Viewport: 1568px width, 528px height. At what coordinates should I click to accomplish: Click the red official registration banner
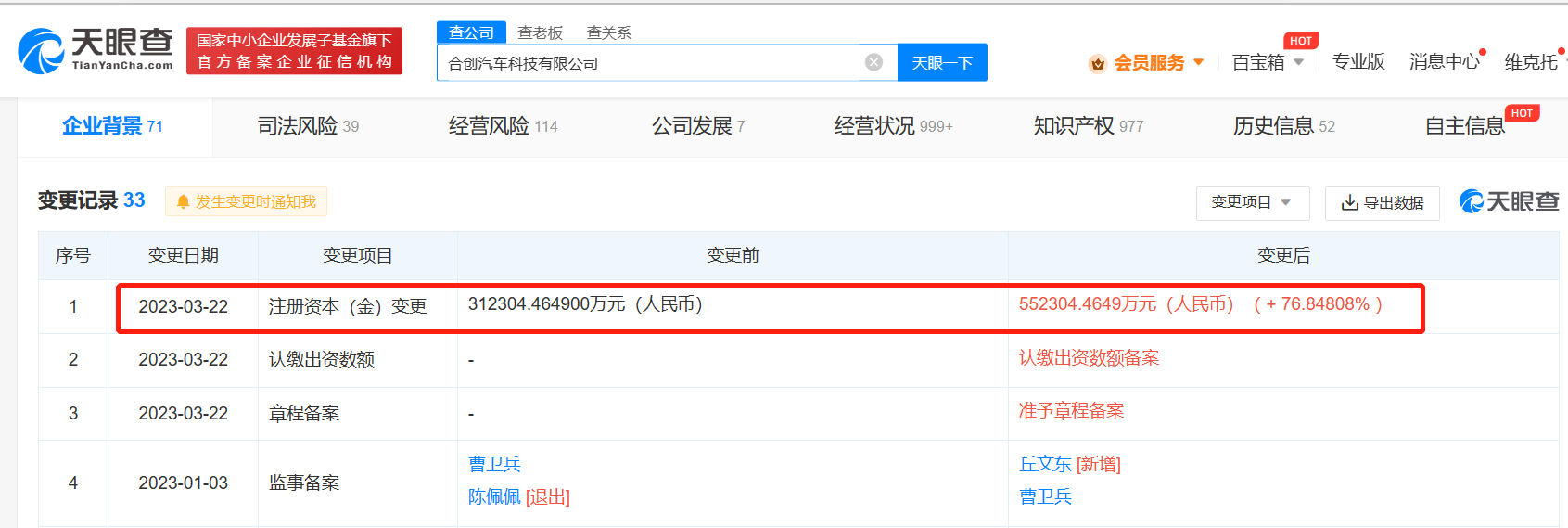(294, 51)
